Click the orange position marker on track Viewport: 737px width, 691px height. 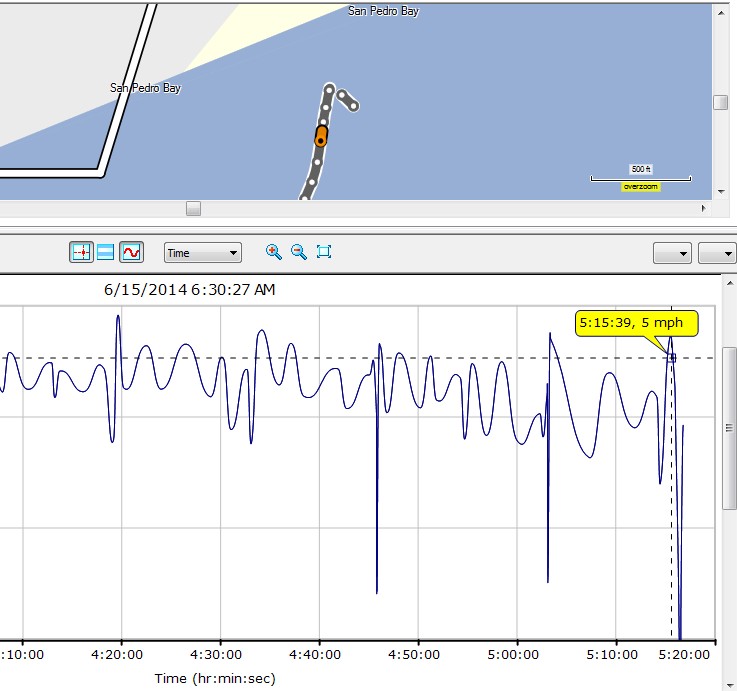[321, 136]
